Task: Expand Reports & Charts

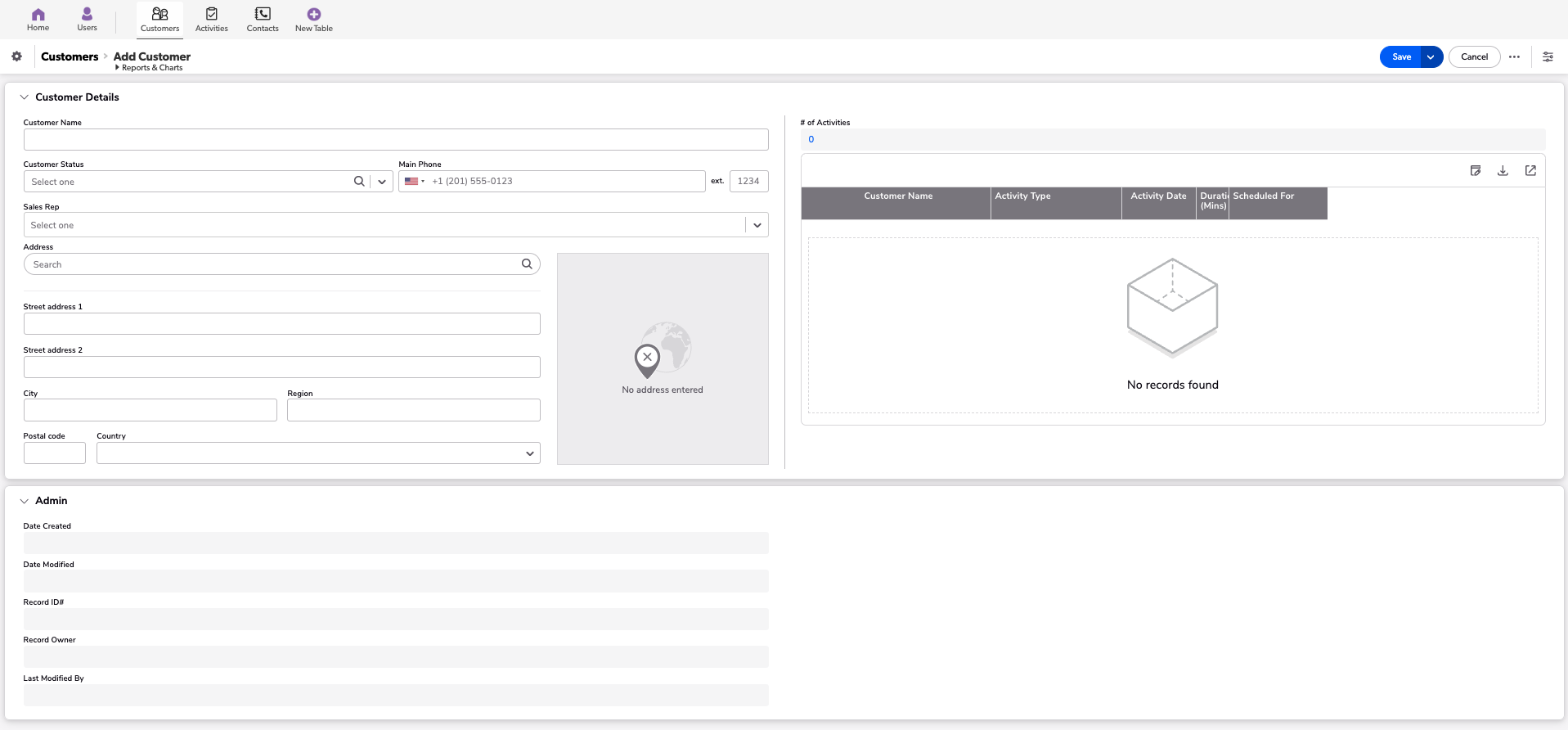Action: pyautogui.click(x=149, y=68)
